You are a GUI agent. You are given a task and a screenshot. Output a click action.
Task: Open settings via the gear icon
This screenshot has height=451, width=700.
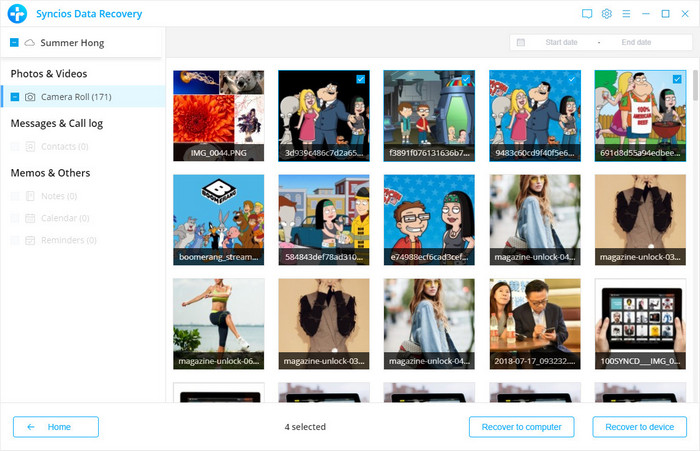(x=607, y=14)
